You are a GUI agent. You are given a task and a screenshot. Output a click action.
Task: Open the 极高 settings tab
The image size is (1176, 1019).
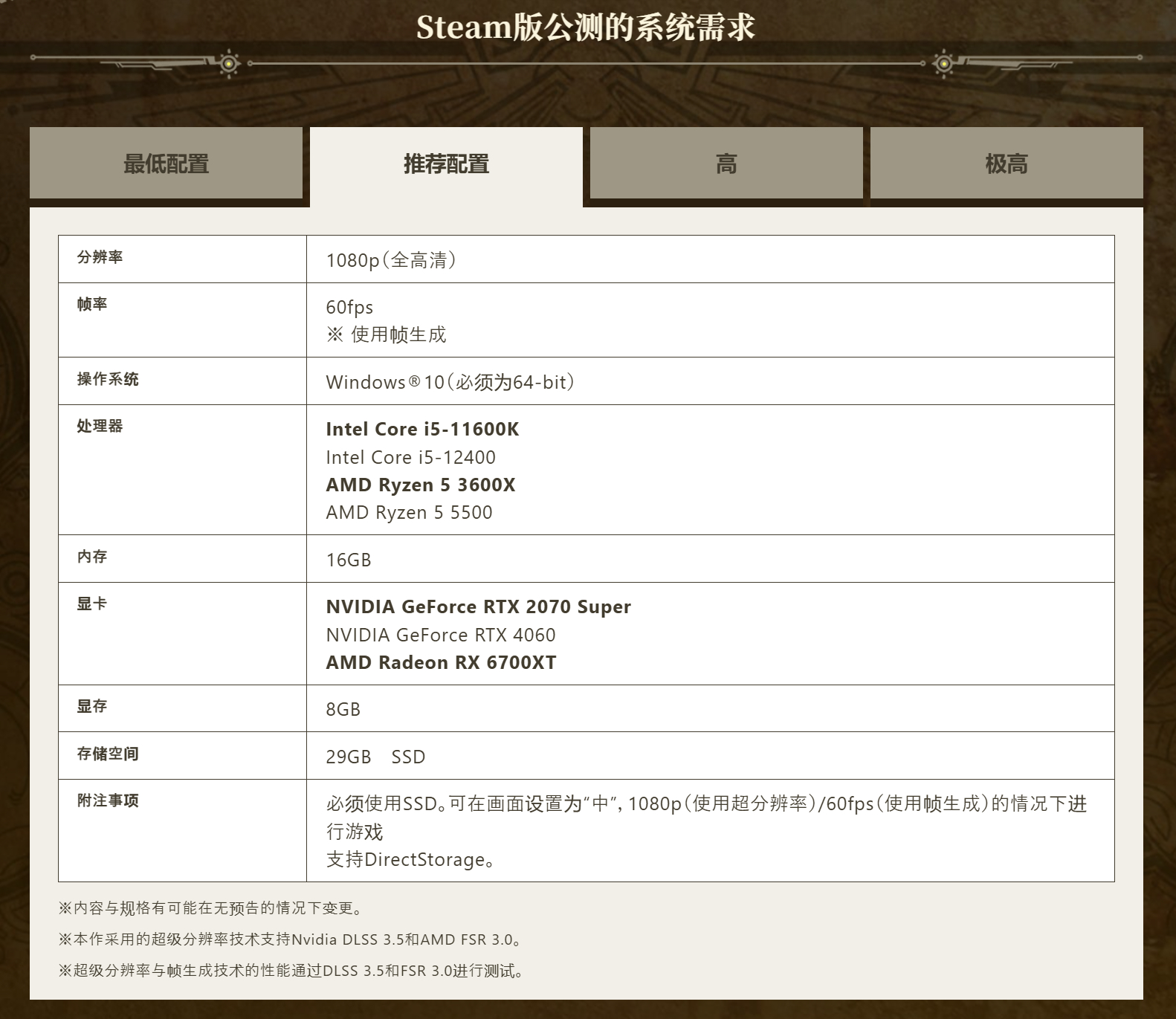1007,163
